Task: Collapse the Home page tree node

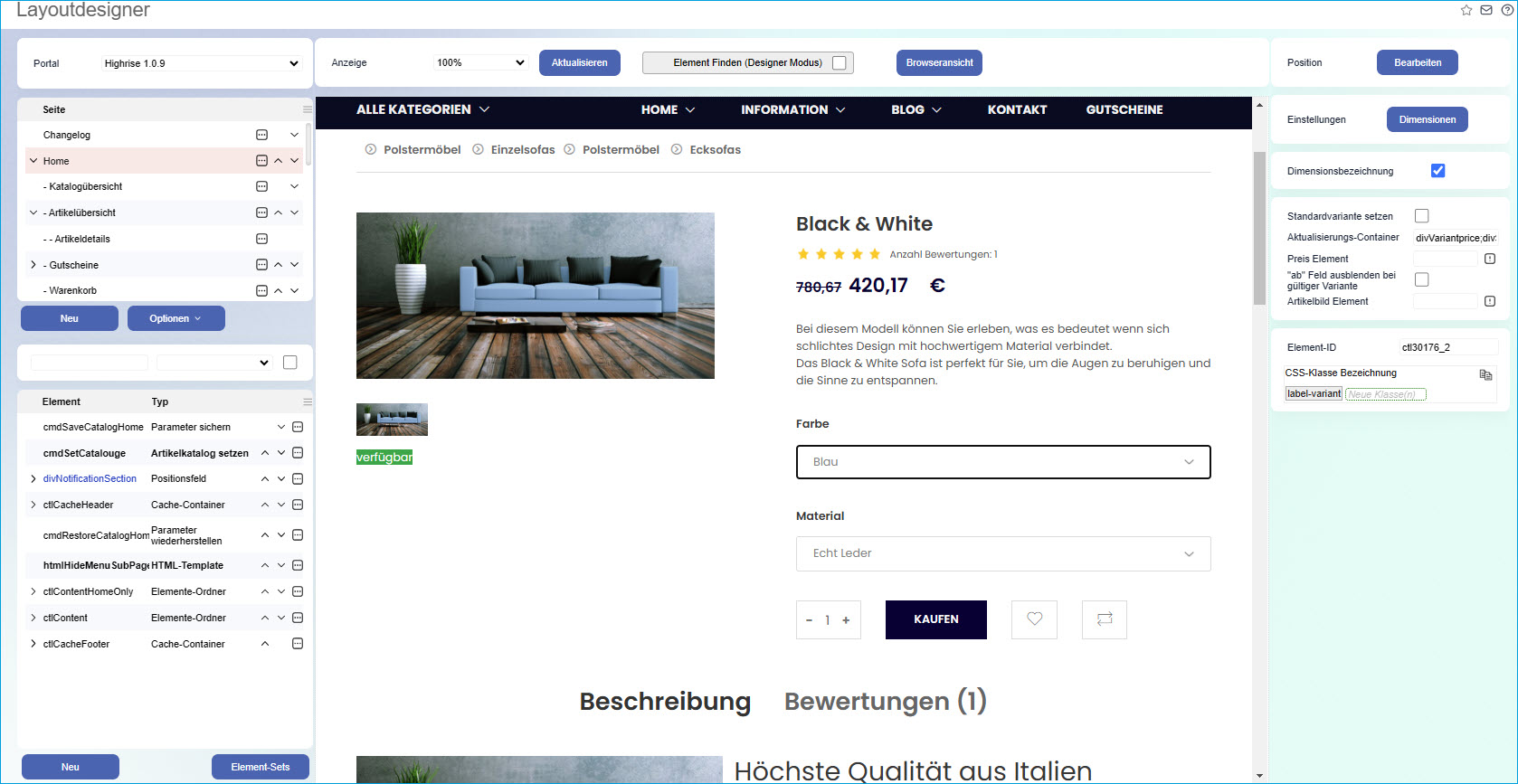Action: point(33,161)
